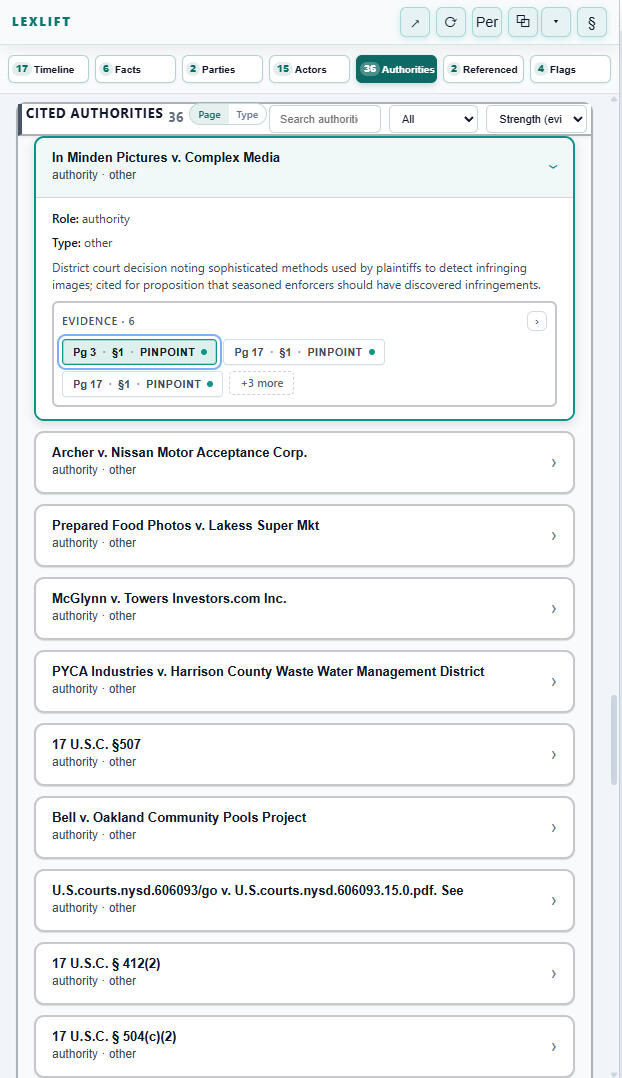Screen dimensions: 622x1078
Task: Click the 'Per' toolbar button
Action: [x=487, y=22]
